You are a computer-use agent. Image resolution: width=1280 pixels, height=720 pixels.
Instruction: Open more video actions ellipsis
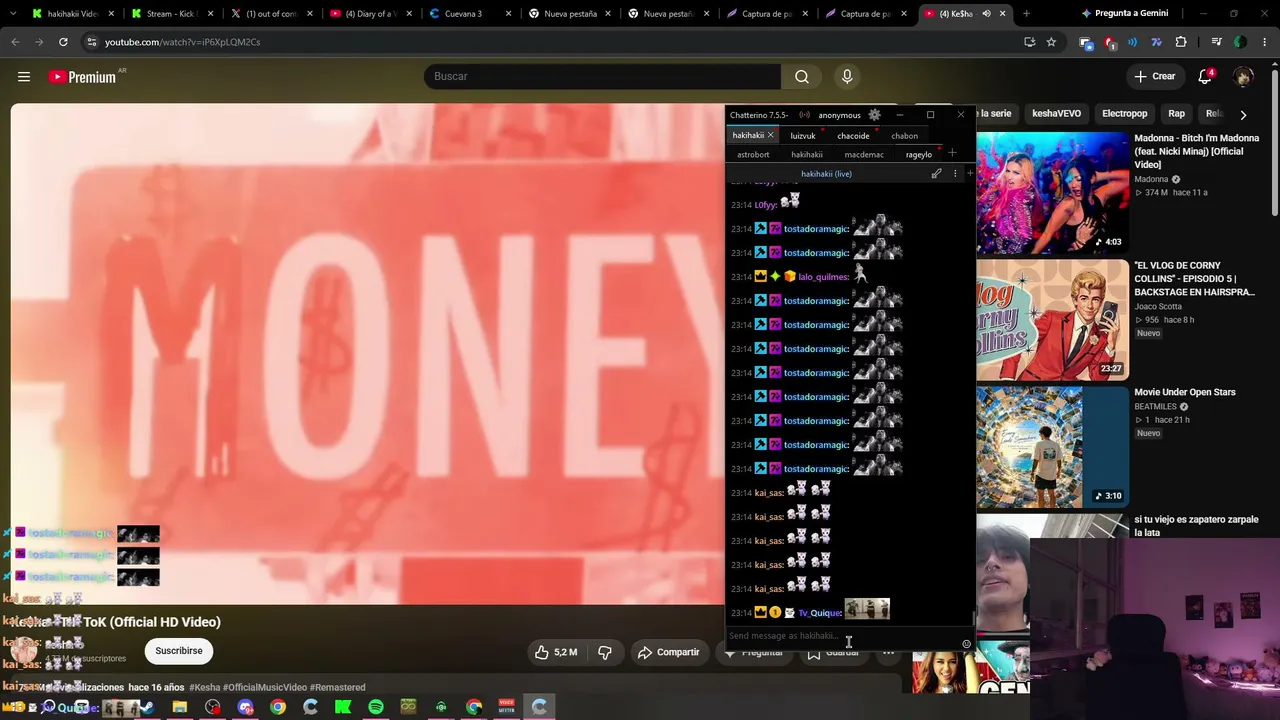[x=888, y=652]
